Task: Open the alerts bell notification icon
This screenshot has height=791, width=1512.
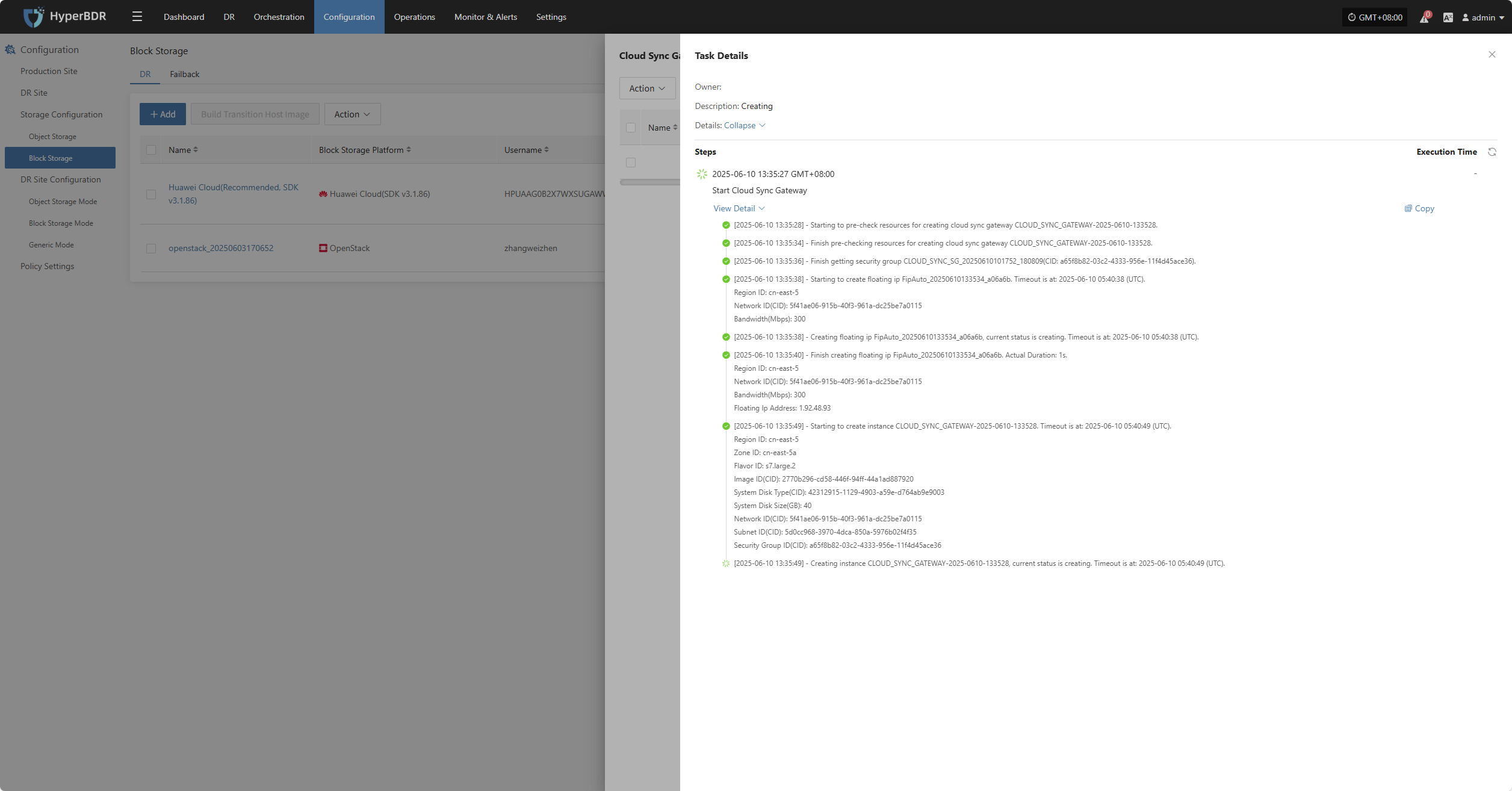Action: coord(1424,17)
